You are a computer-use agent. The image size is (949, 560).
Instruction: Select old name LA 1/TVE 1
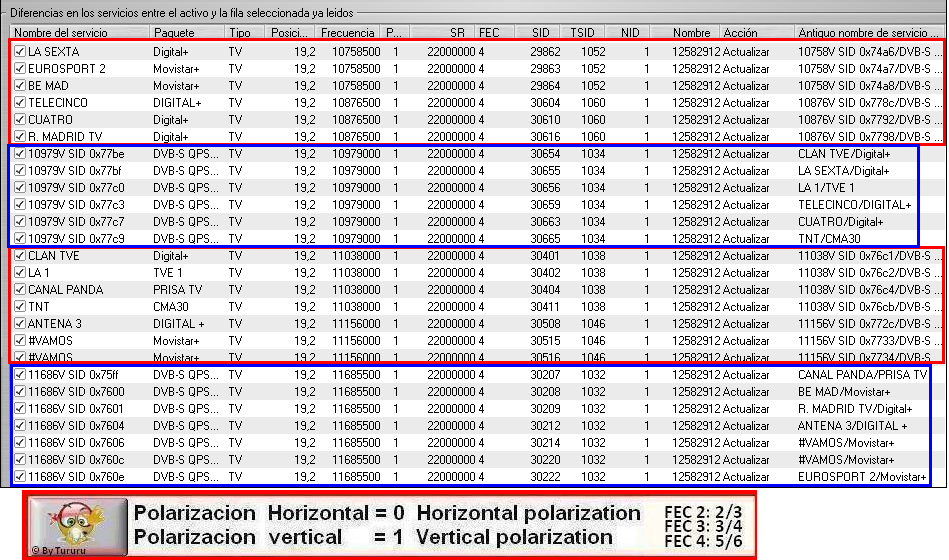[826, 188]
